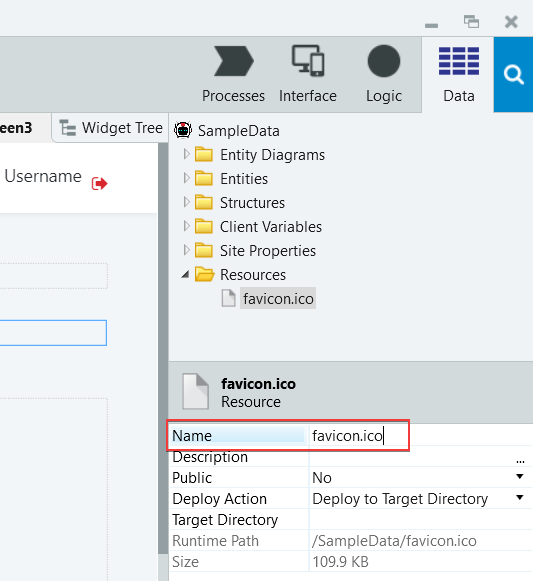Click the Data grid icon
This screenshot has height=581, width=533.
(x=459, y=61)
